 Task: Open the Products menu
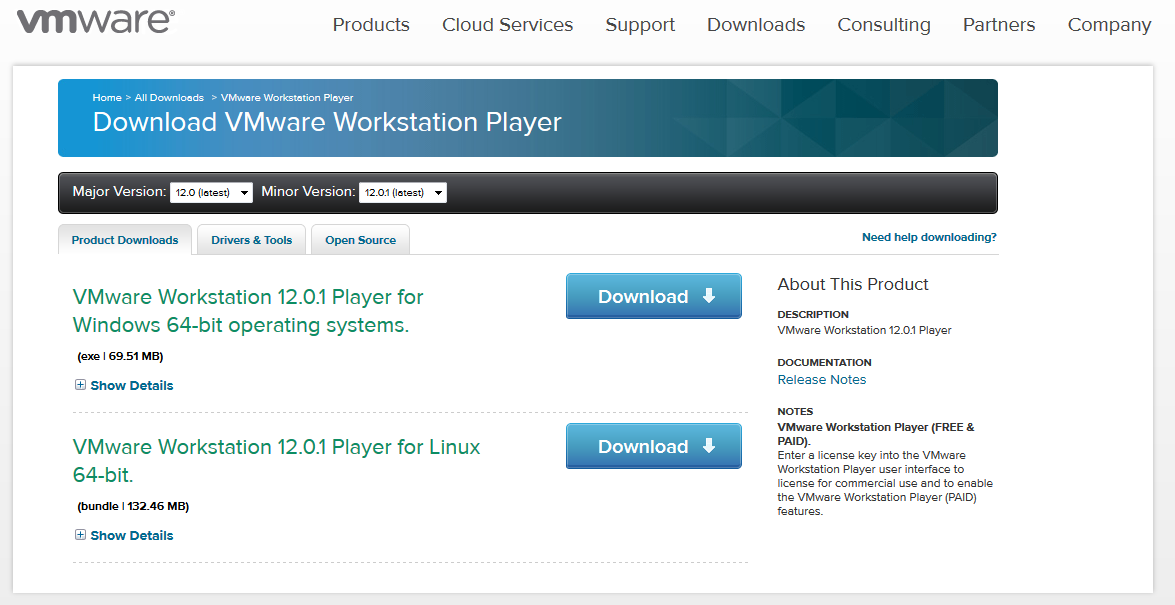pos(371,25)
